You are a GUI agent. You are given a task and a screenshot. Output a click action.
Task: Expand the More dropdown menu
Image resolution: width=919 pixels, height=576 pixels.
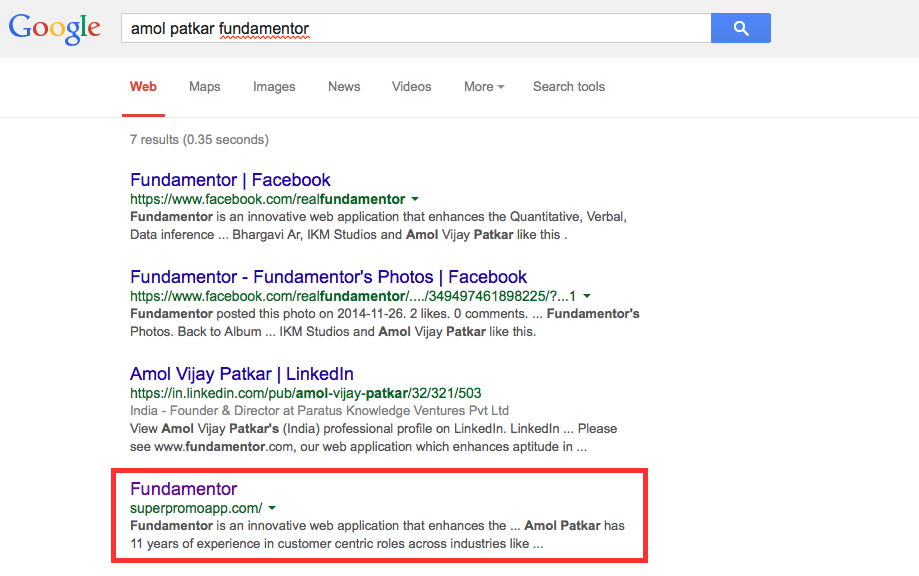pyautogui.click(x=484, y=87)
